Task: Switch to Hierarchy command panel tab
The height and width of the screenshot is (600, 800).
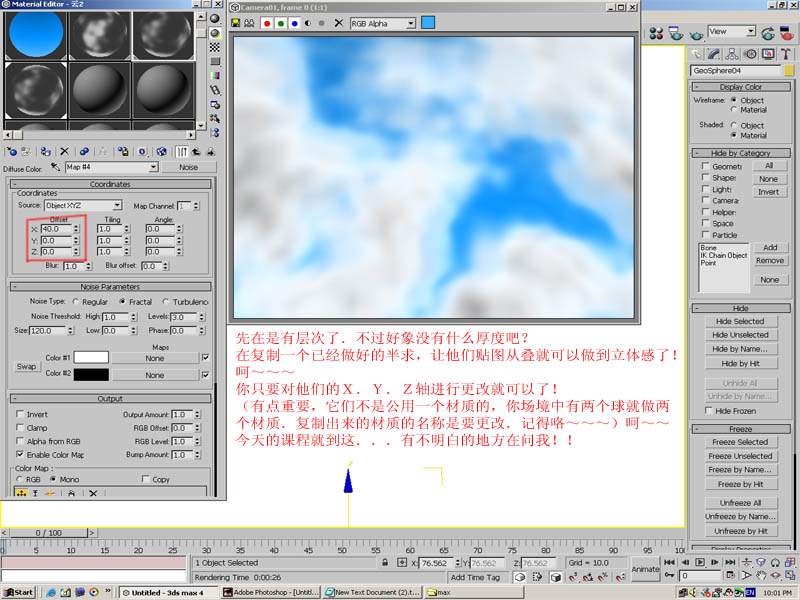Action: coord(732,54)
